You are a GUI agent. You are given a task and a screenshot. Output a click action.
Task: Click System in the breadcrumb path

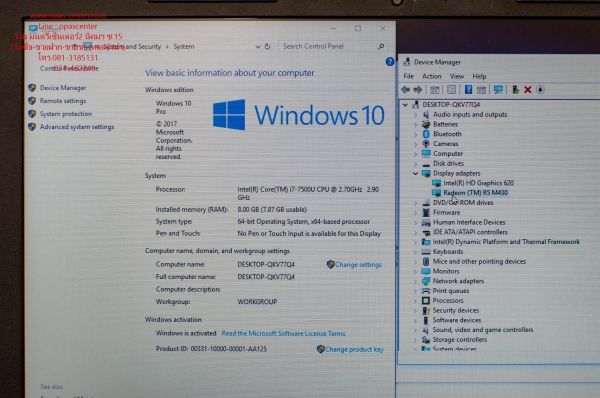tap(184, 46)
